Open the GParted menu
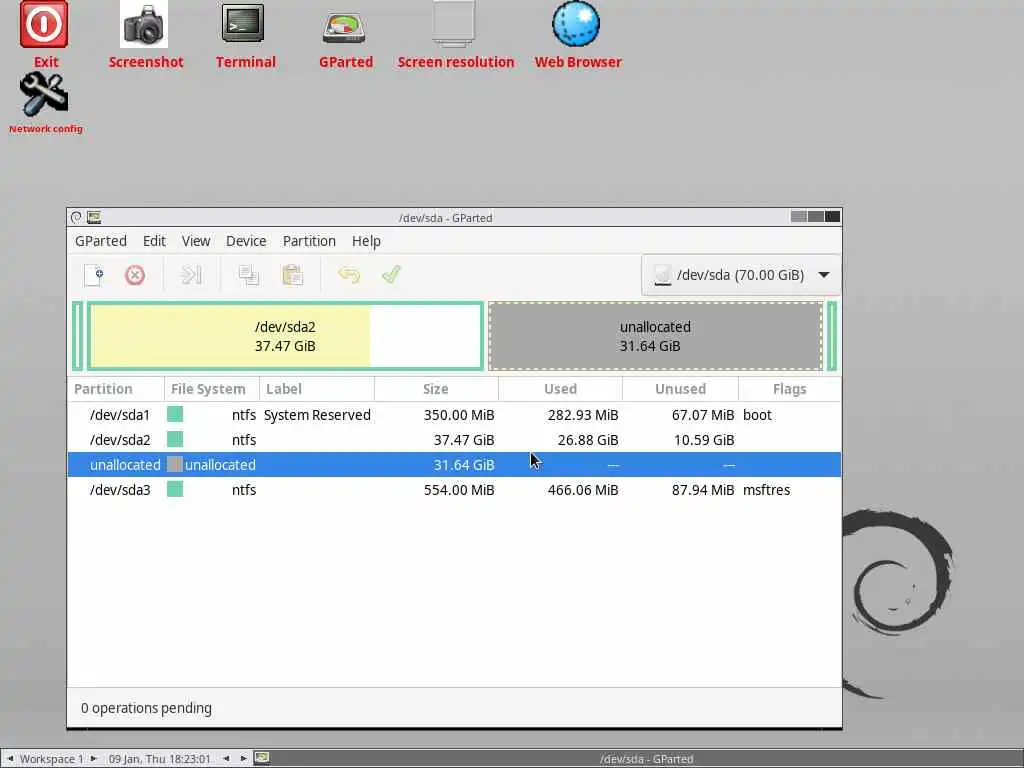The image size is (1024, 768). click(101, 241)
